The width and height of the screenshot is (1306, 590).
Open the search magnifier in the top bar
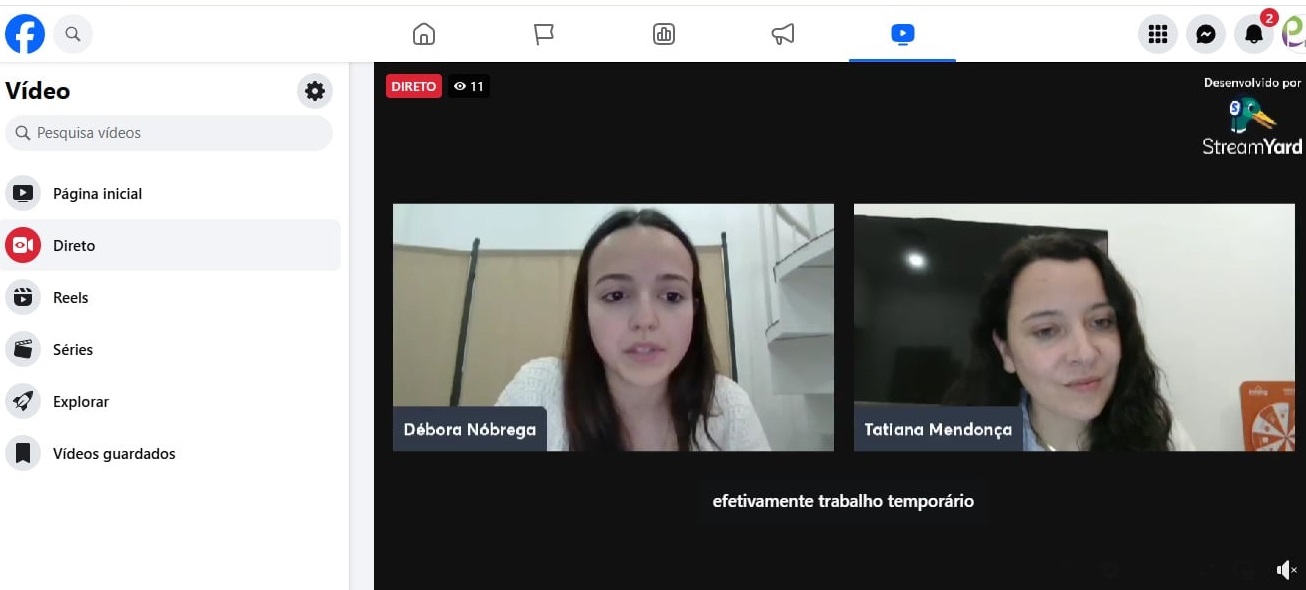73,34
